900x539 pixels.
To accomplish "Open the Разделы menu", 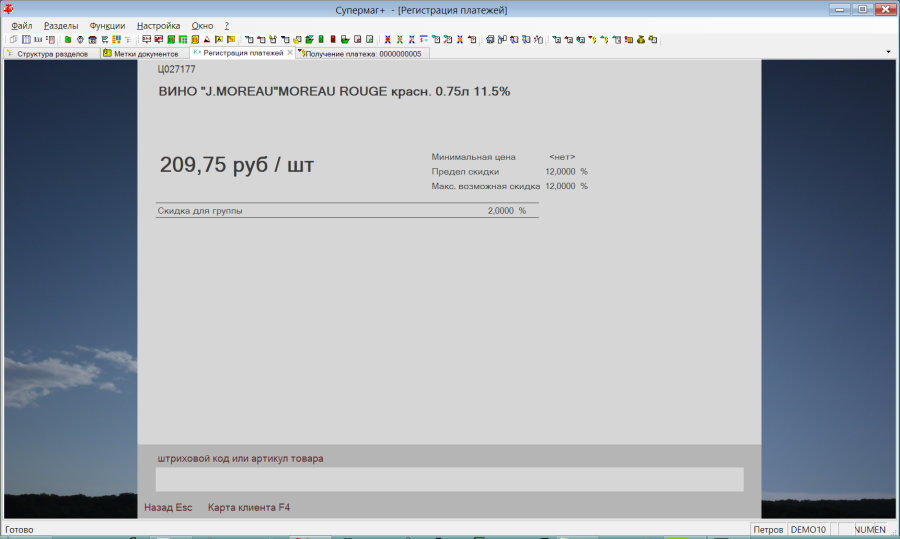I will pyautogui.click(x=61, y=26).
